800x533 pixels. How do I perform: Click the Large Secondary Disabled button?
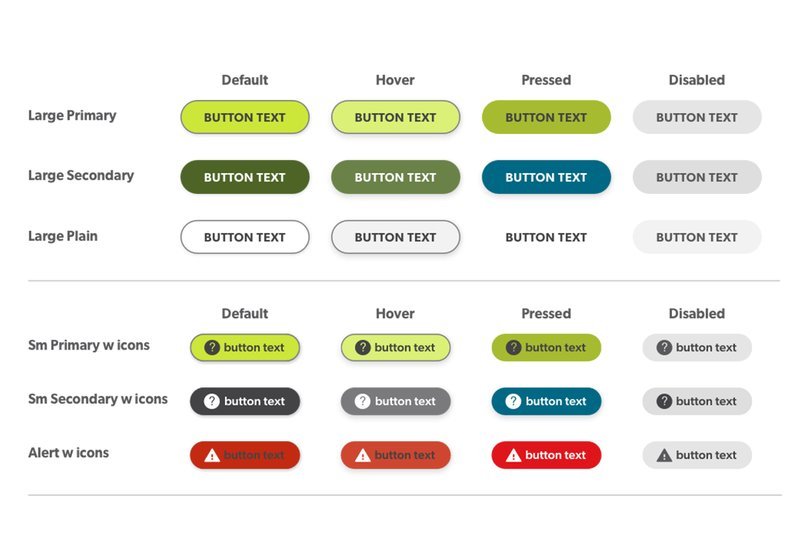point(697,177)
